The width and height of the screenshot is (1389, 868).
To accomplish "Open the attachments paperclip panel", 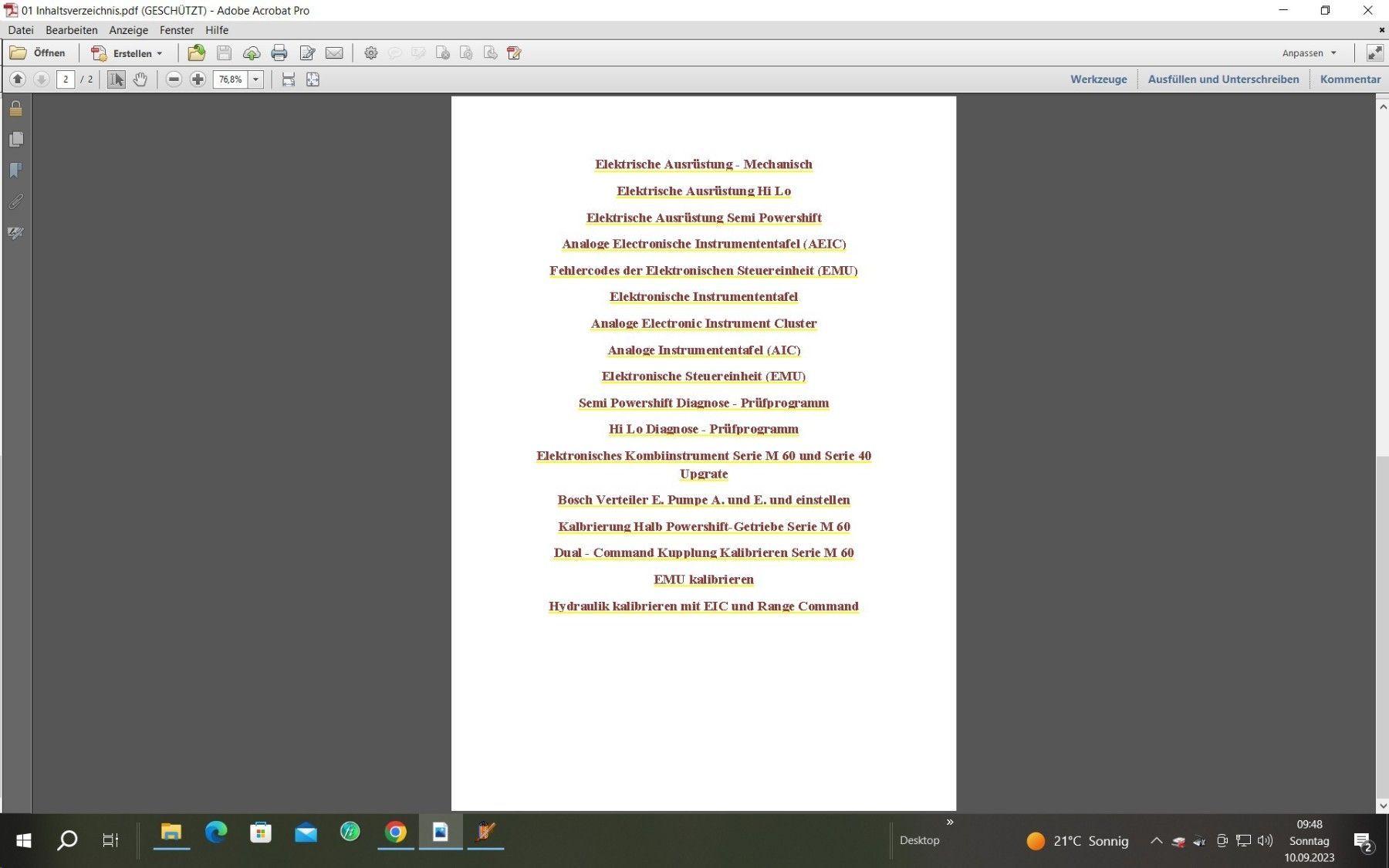I will [x=15, y=201].
